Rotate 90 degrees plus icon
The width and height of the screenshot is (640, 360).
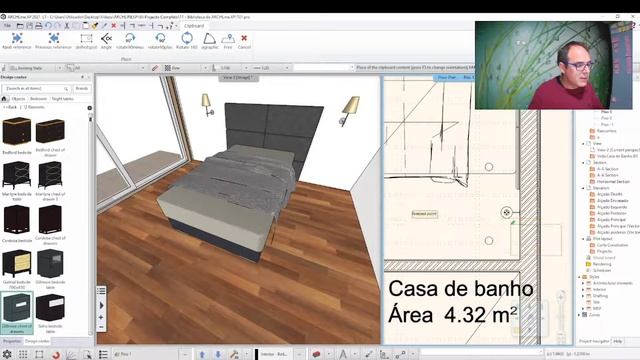pos(160,38)
